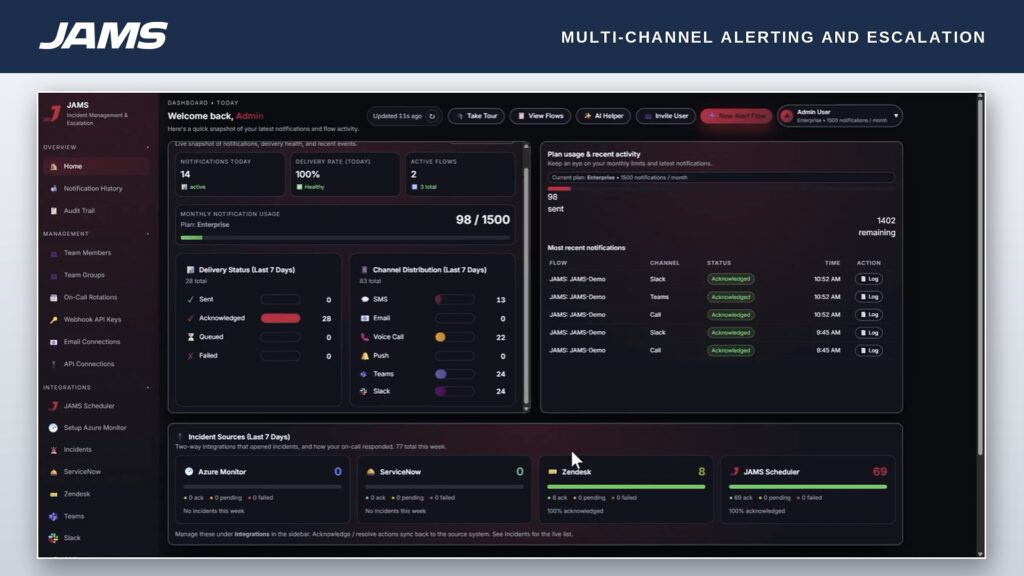Launch the AI Helper
Image resolution: width=1024 pixels, height=576 pixels.
coord(603,116)
